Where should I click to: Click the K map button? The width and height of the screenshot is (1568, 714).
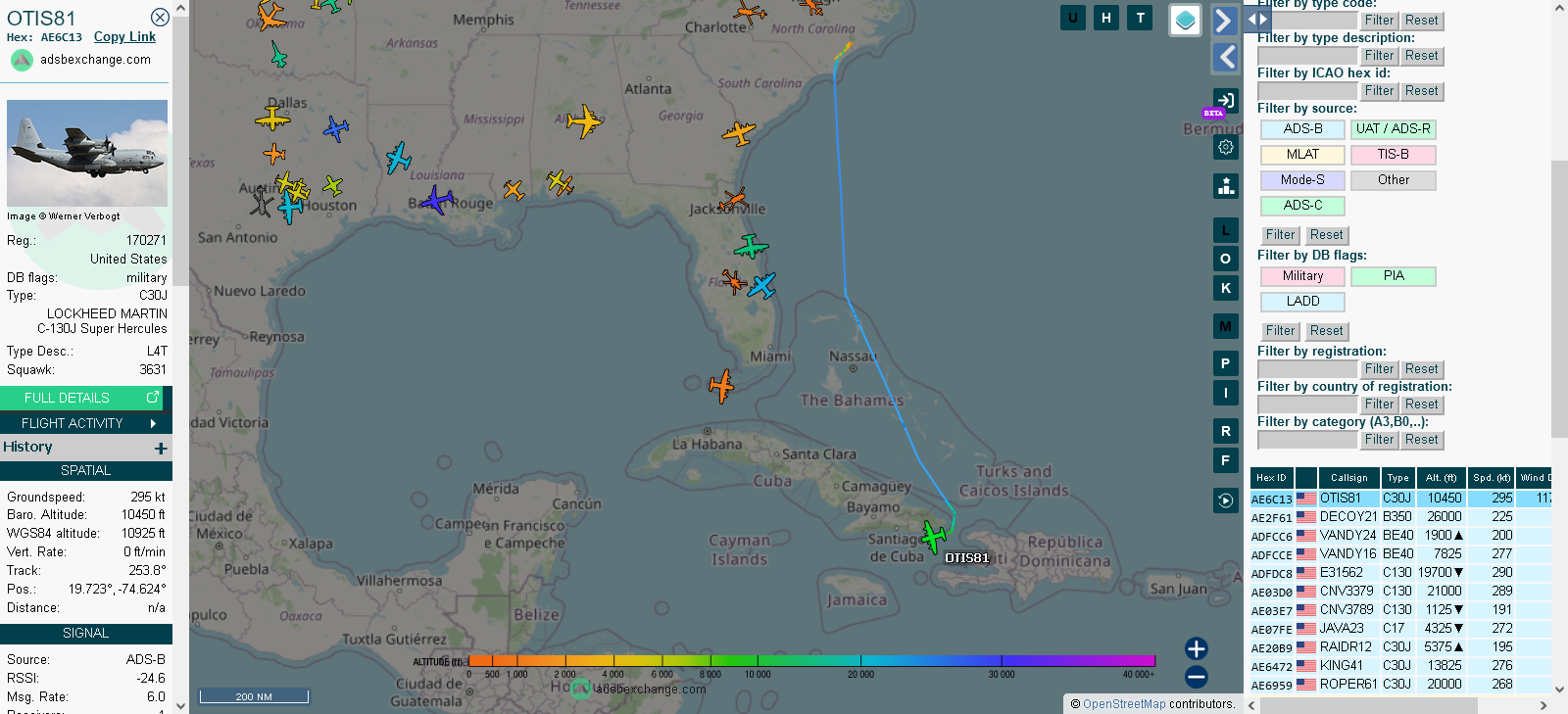pyautogui.click(x=1226, y=288)
